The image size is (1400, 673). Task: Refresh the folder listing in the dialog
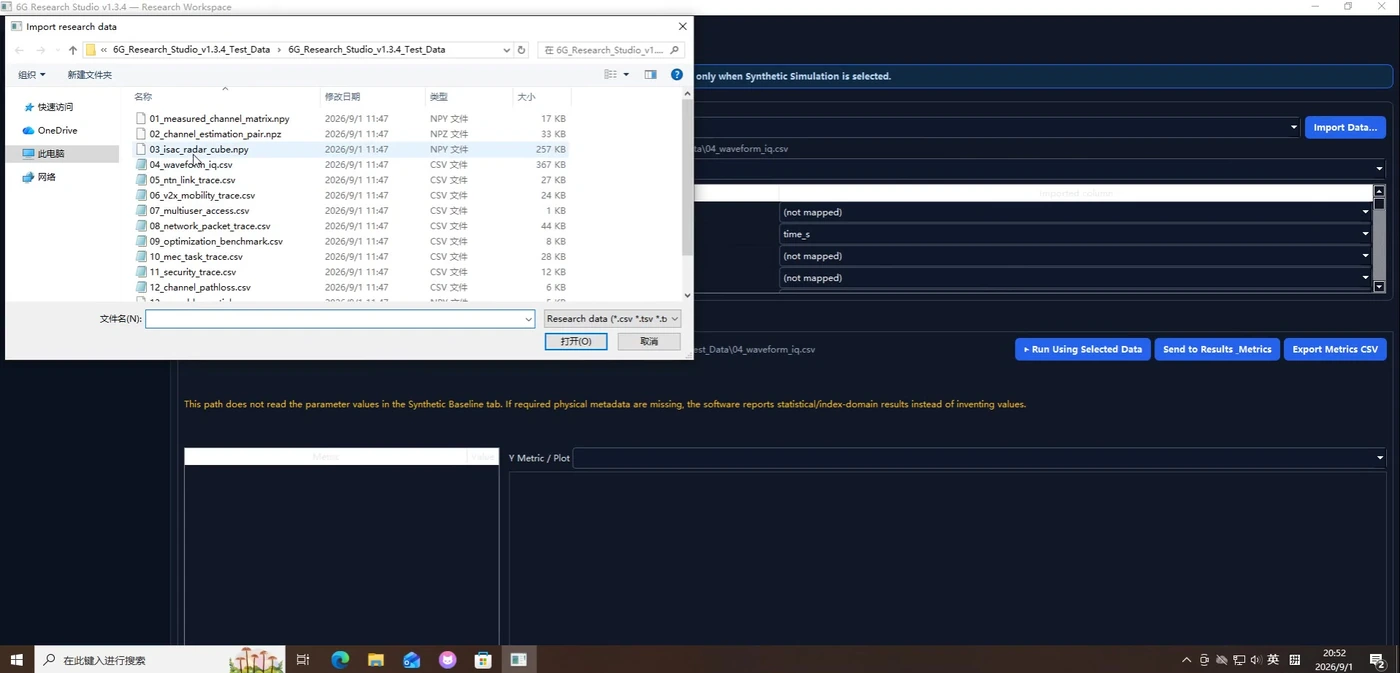click(x=521, y=50)
